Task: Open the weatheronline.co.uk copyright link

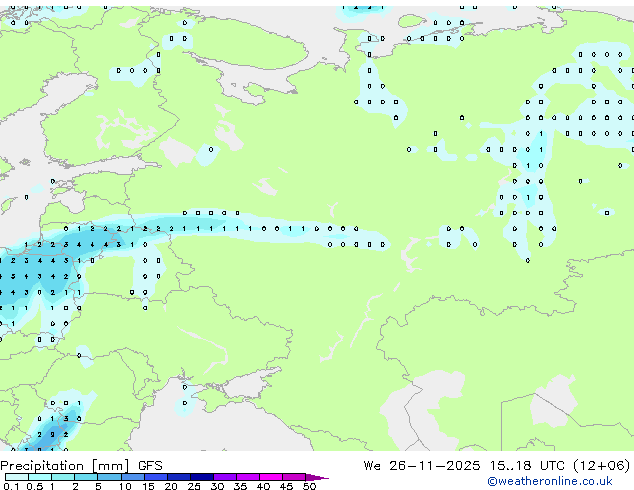Action: 550,481
